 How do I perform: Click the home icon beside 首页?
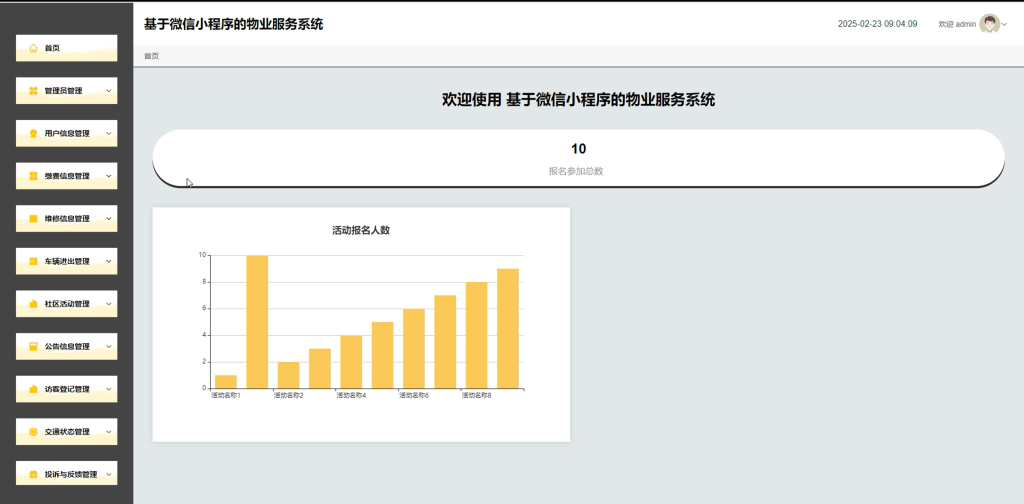pos(33,48)
